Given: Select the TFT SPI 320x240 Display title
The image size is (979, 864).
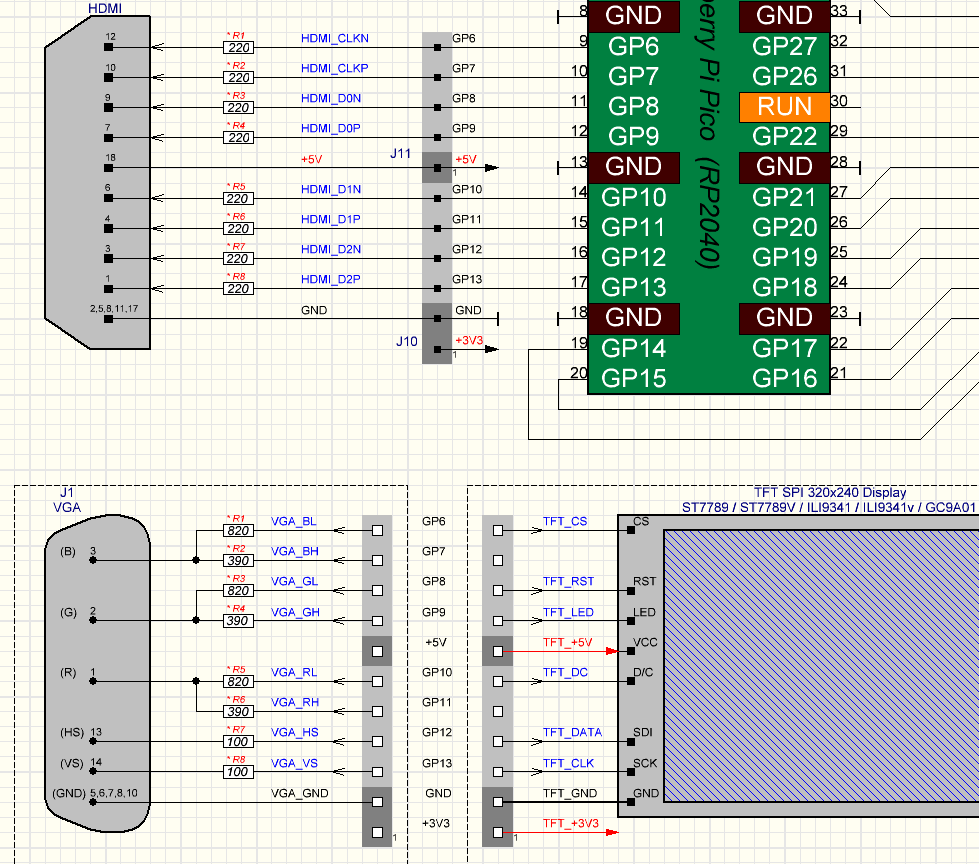Looking at the screenshot, I should coord(829,492).
